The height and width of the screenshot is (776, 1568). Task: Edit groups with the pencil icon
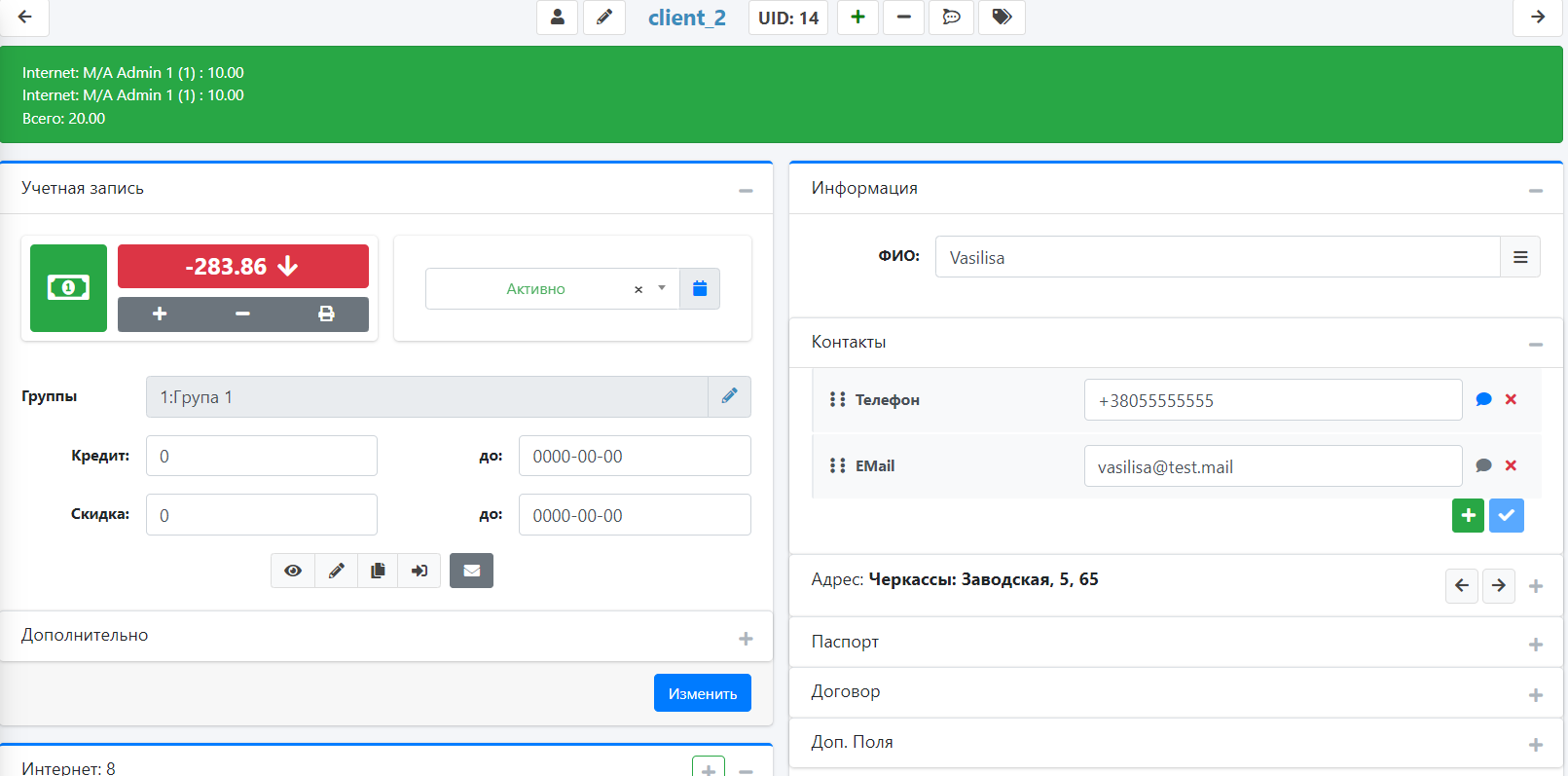[729, 396]
